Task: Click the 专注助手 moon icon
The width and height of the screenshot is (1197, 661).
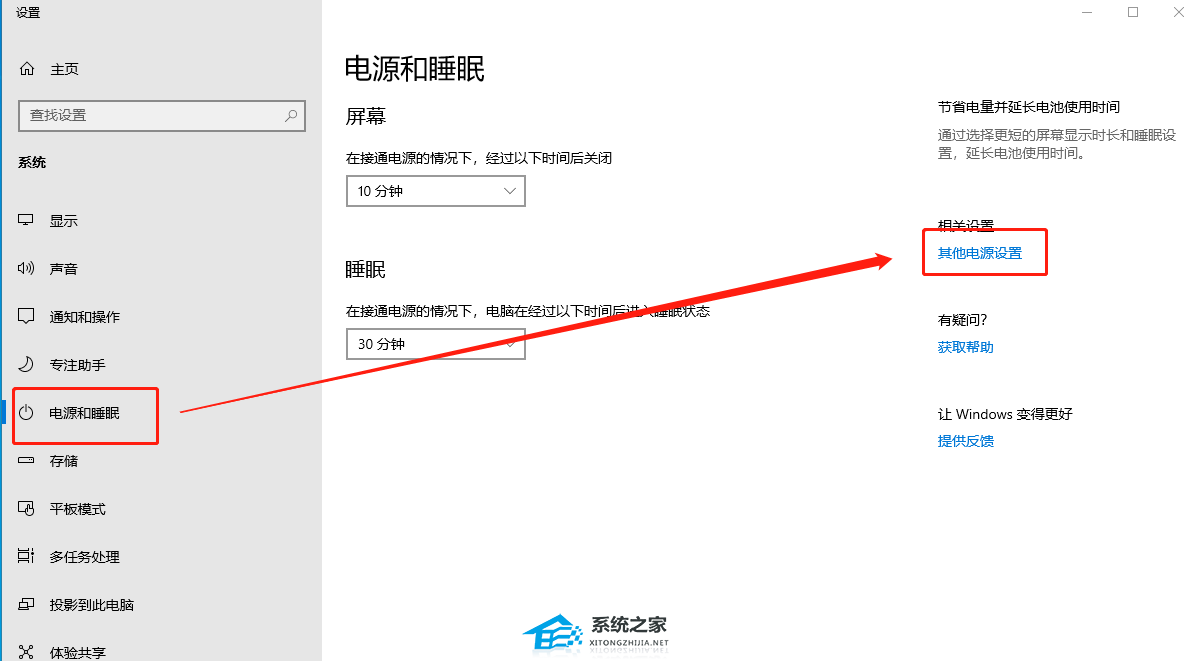Action: [26, 364]
